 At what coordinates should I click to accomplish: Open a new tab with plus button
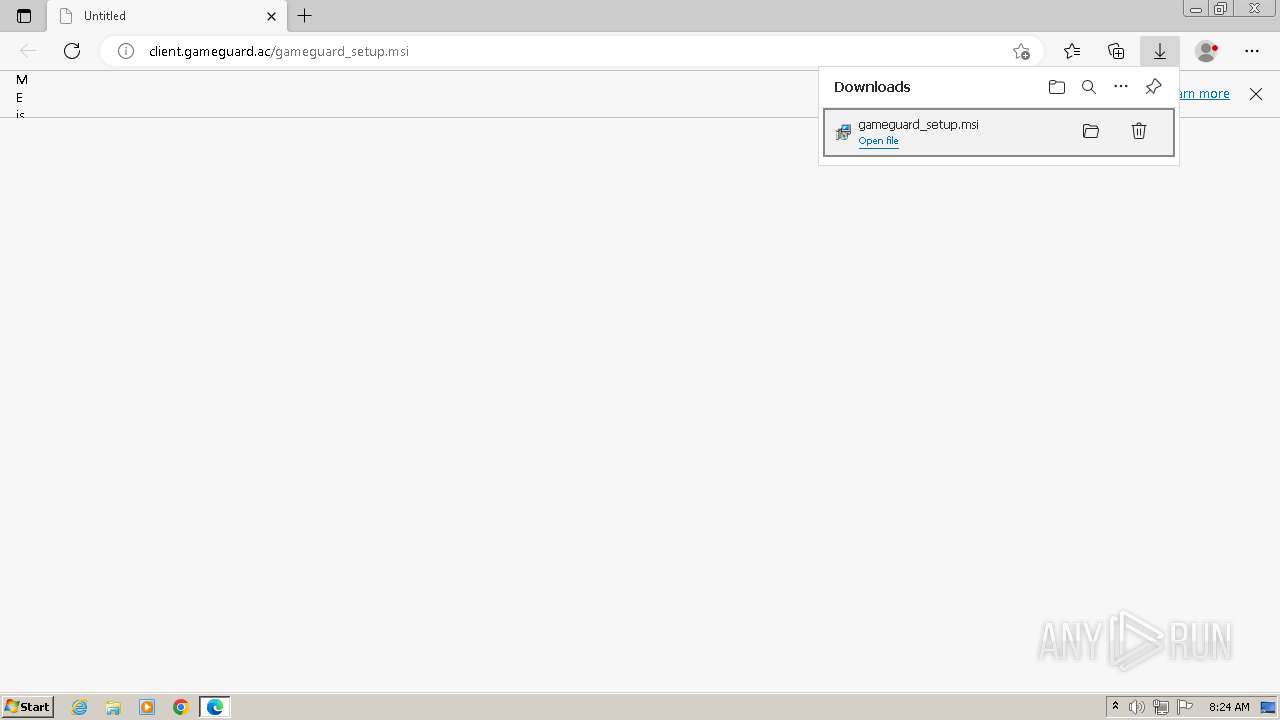click(305, 16)
